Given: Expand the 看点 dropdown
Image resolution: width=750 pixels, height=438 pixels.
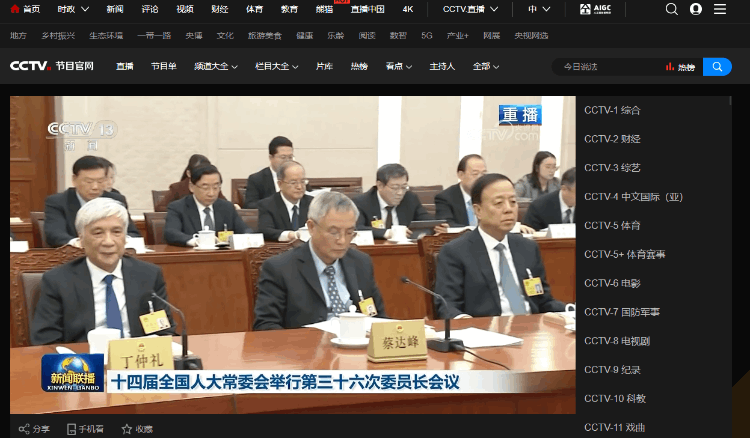Looking at the screenshot, I should coord(399,66).
